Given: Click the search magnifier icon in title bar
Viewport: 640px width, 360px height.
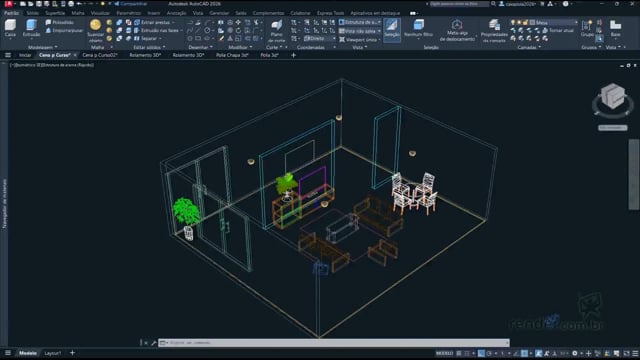Looking at the screenshot, I should [493, 4].
